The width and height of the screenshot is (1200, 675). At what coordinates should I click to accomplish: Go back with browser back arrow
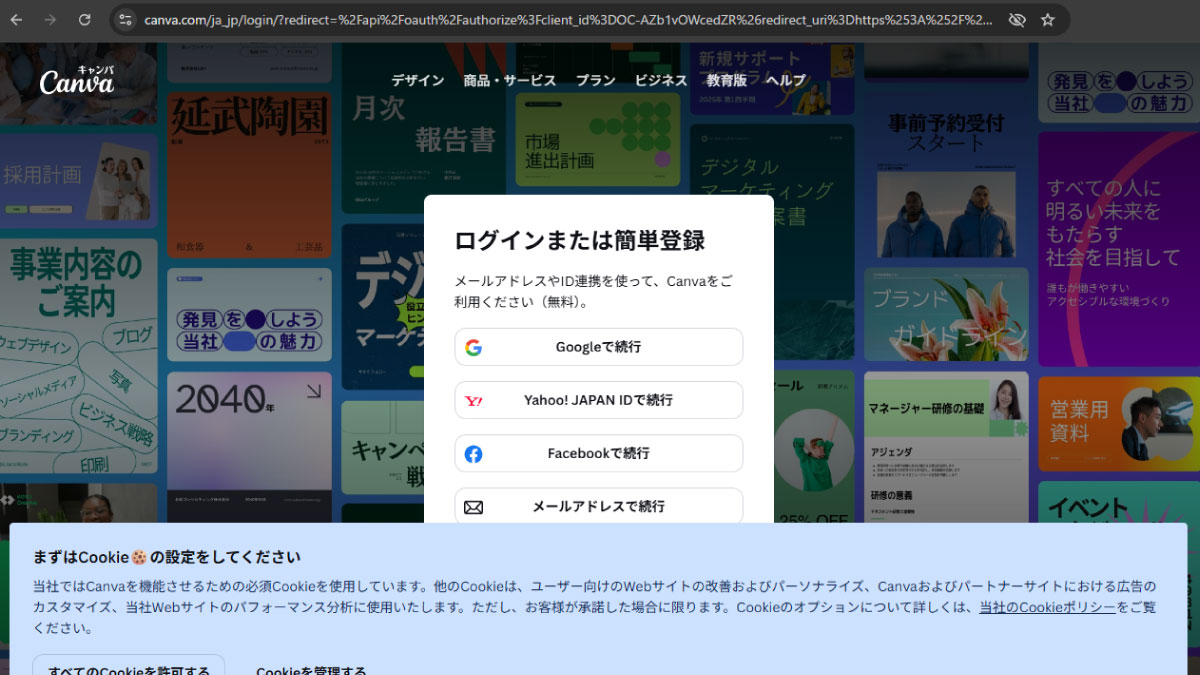coord(17,20)
